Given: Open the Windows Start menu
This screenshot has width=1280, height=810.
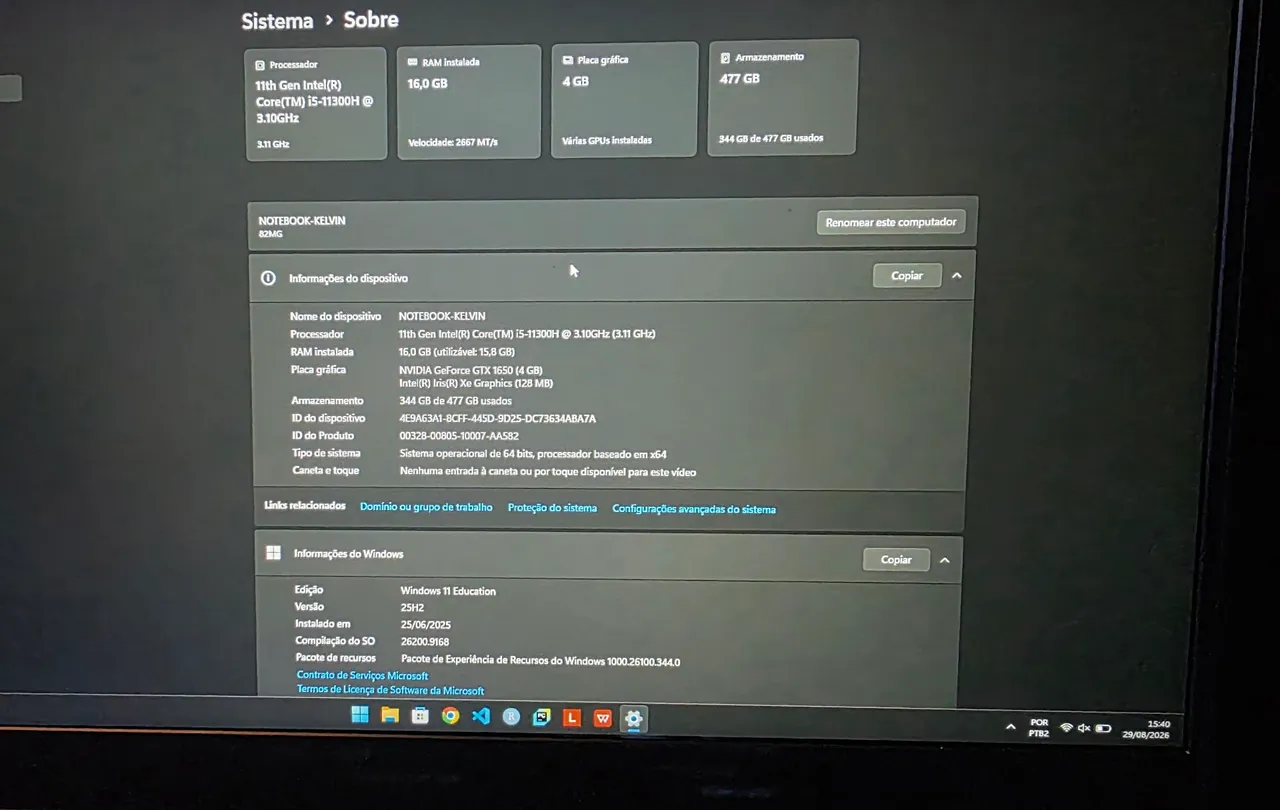Looking at the screenshot, I should coord(359,714).
